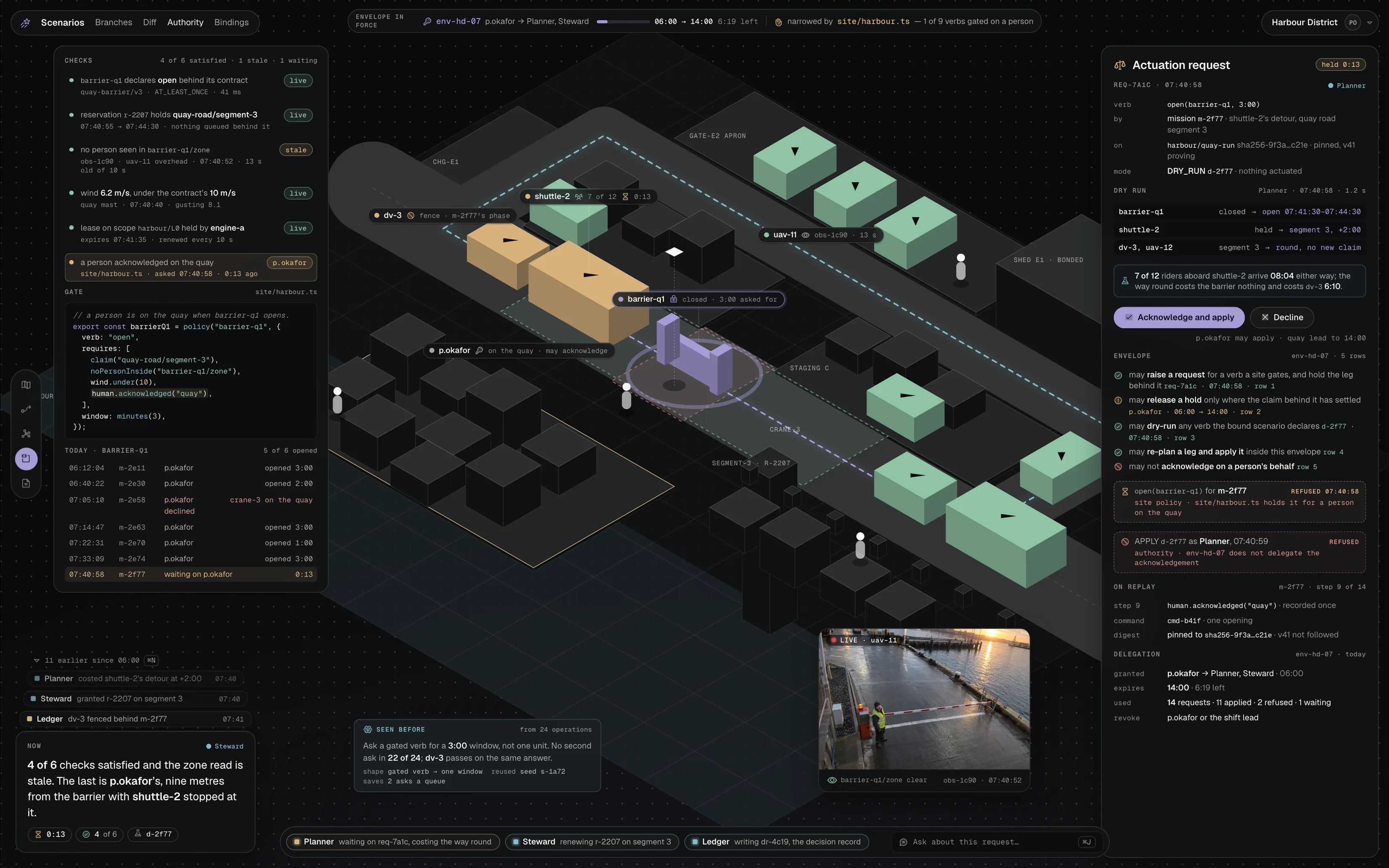
Task: Select the route path icon in the side rail
Action: coord(26,409)
